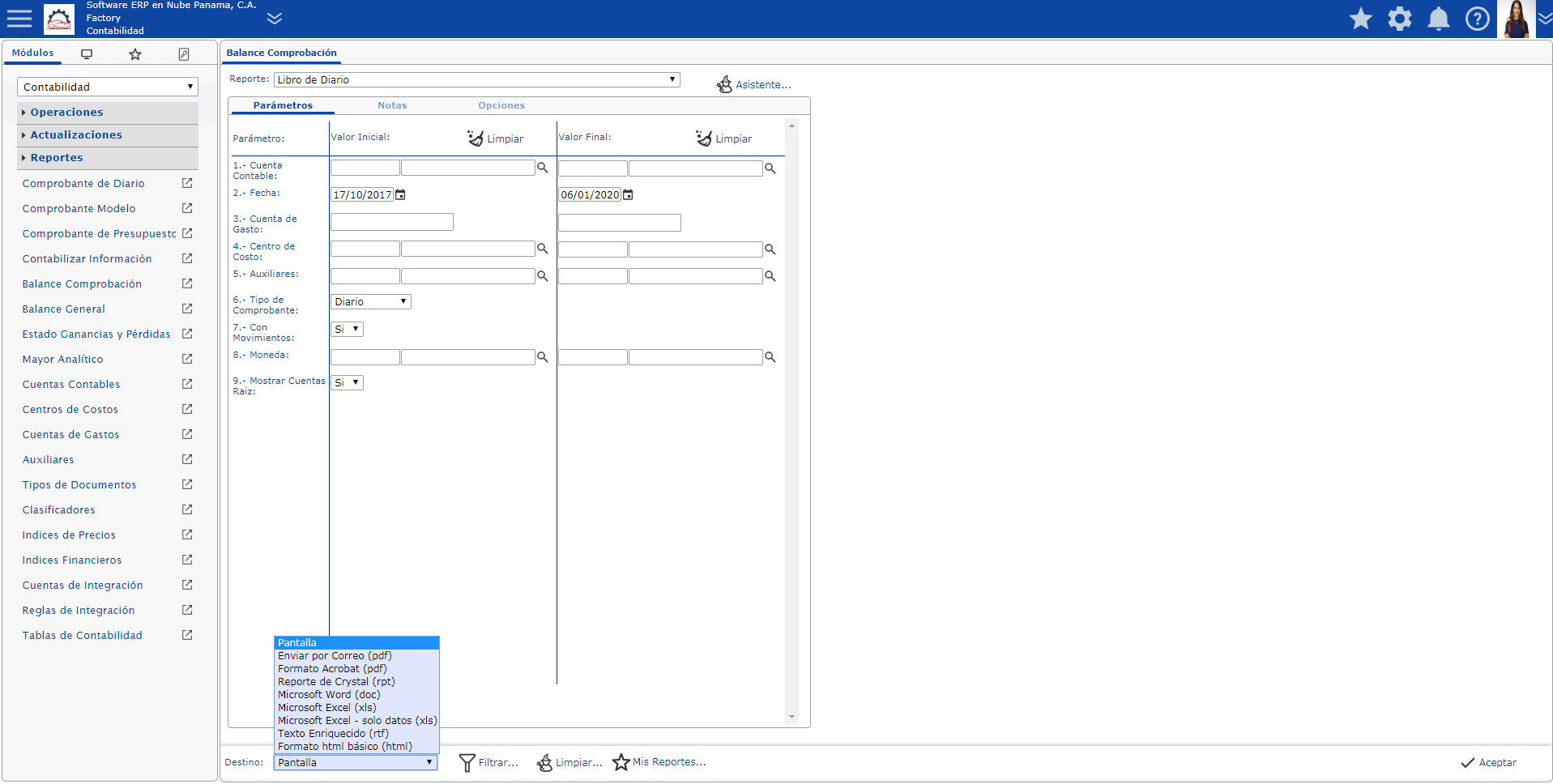Open the hamburger main menu

pyautogui.click(x=19, y=19)
